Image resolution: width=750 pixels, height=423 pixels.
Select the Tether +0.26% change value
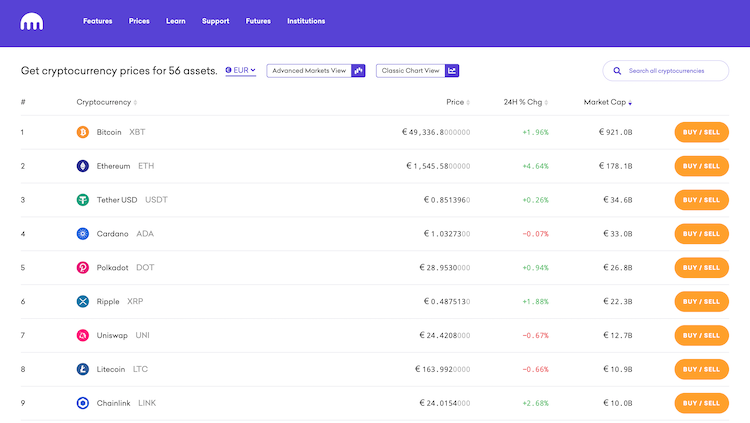535,200
